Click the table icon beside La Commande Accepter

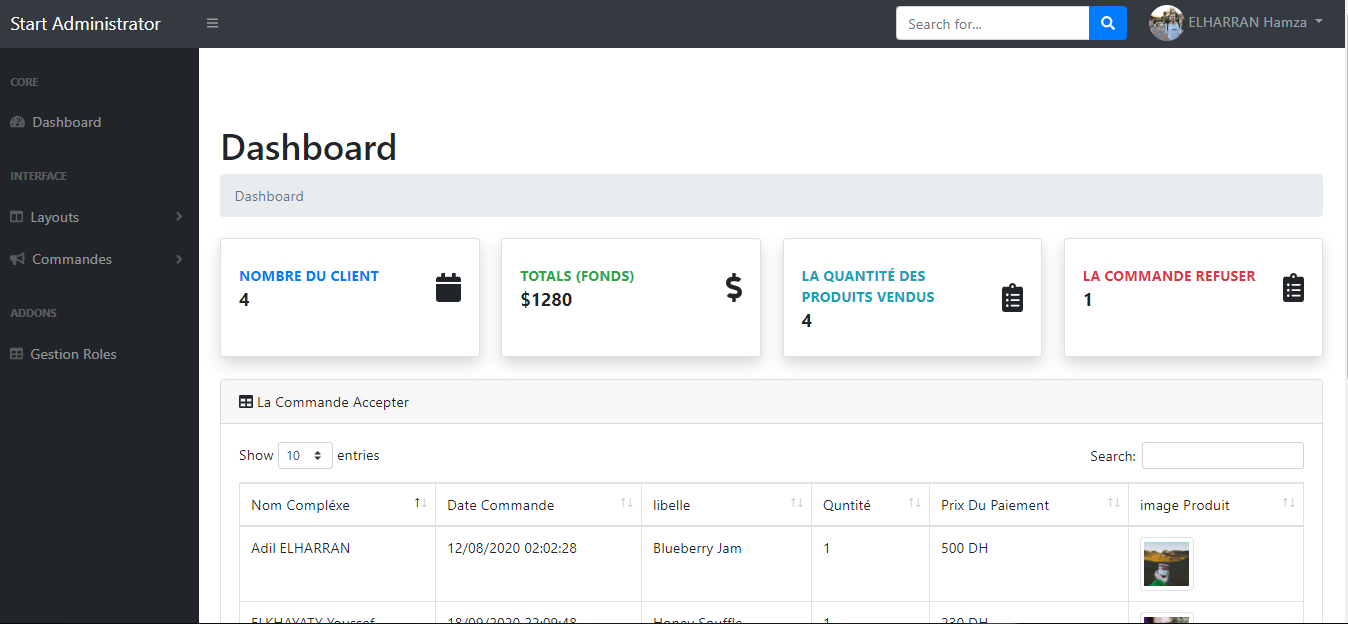point(245,401)
